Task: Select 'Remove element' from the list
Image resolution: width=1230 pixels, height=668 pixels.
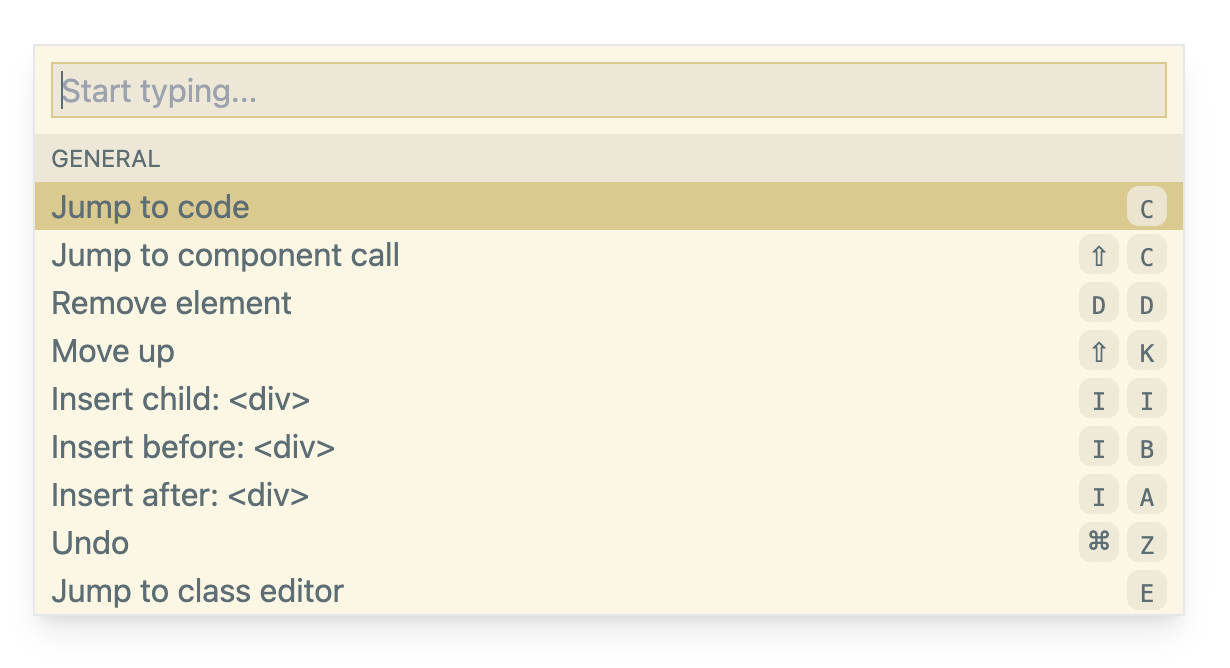Action: click(171, 303)
